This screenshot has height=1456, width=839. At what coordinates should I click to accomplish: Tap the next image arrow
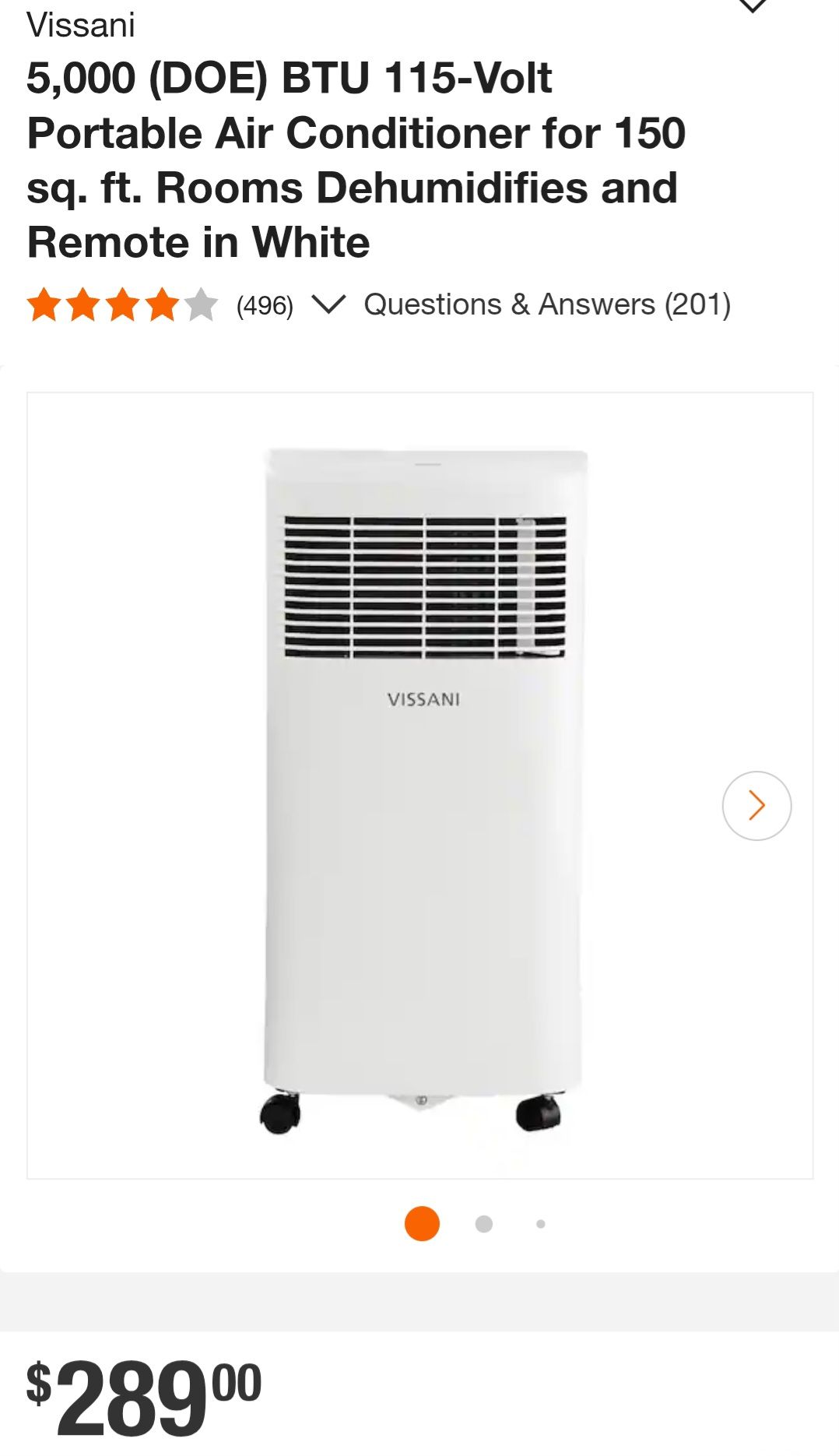757,805
